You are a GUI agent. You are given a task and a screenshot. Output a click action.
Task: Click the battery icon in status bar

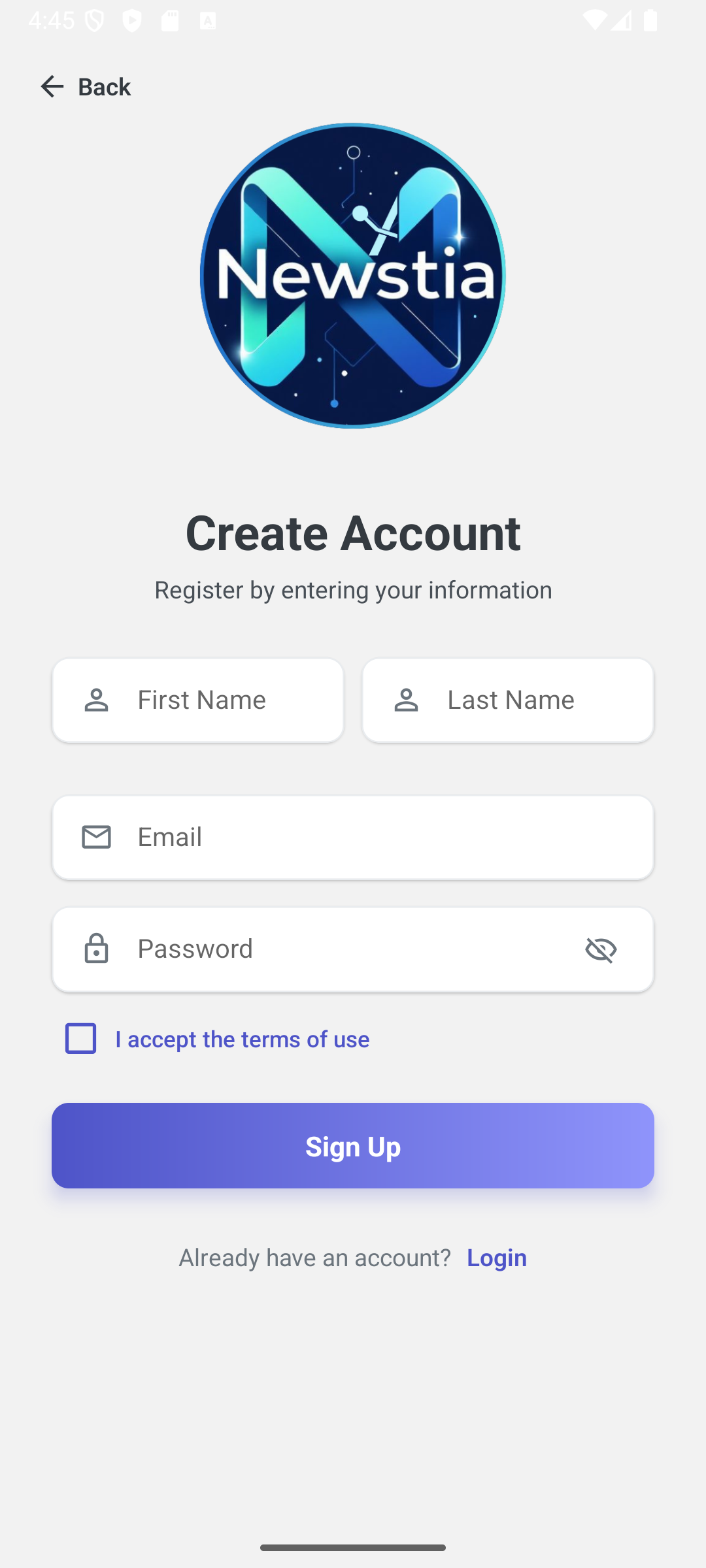coord(650,22)
